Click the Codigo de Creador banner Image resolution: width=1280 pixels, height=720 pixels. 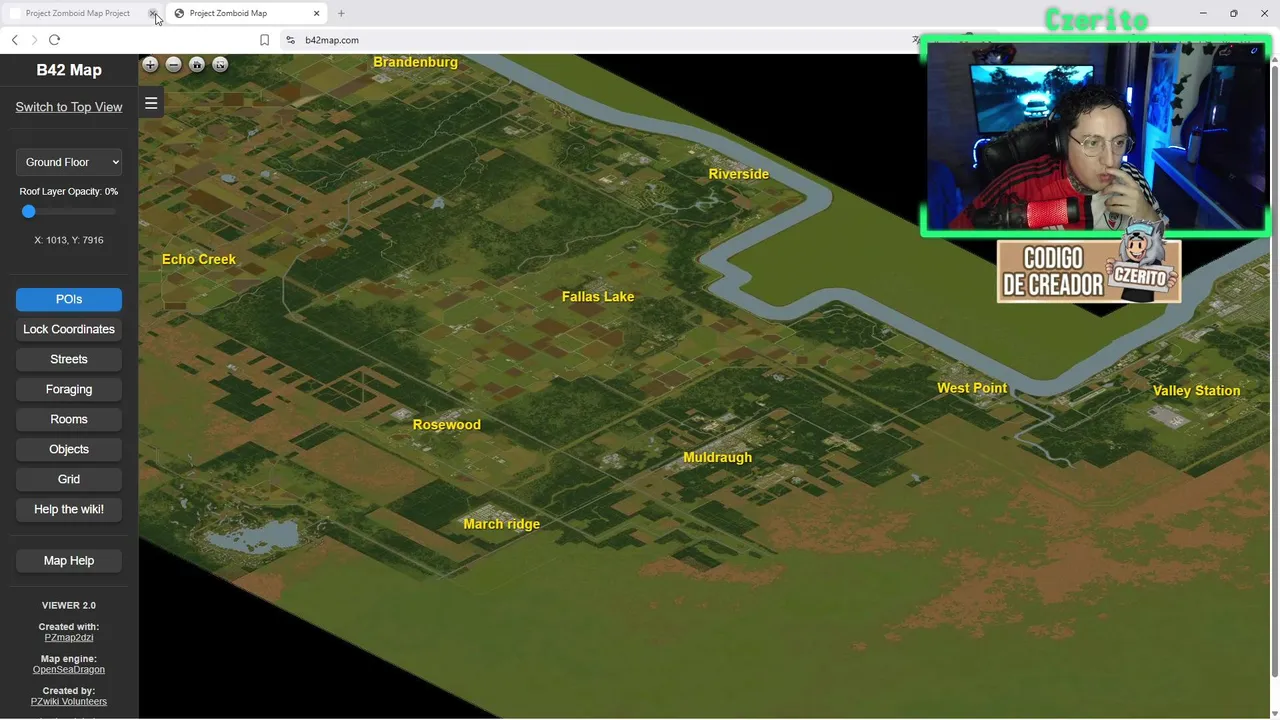click(1089, 270)
